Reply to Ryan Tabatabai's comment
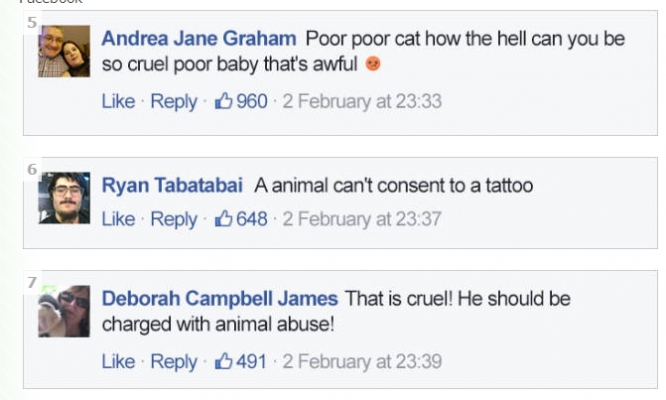This screenshot has height=400, width=666. click(174, 218)
